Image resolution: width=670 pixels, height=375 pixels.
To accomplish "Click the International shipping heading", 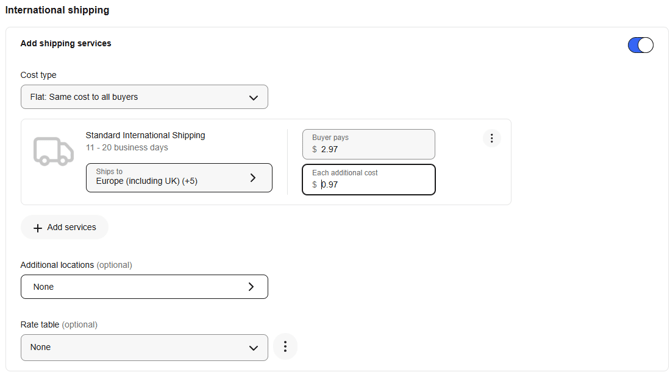I will [57, 10].
